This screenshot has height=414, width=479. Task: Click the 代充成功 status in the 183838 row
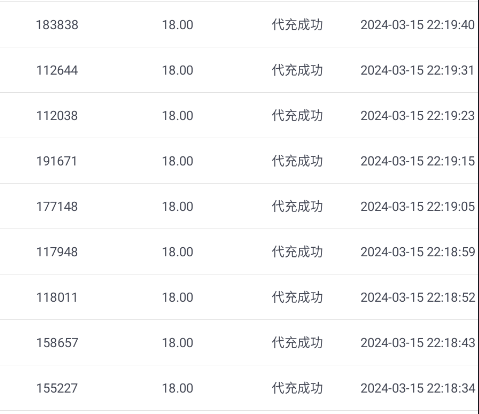click(297, 25)
